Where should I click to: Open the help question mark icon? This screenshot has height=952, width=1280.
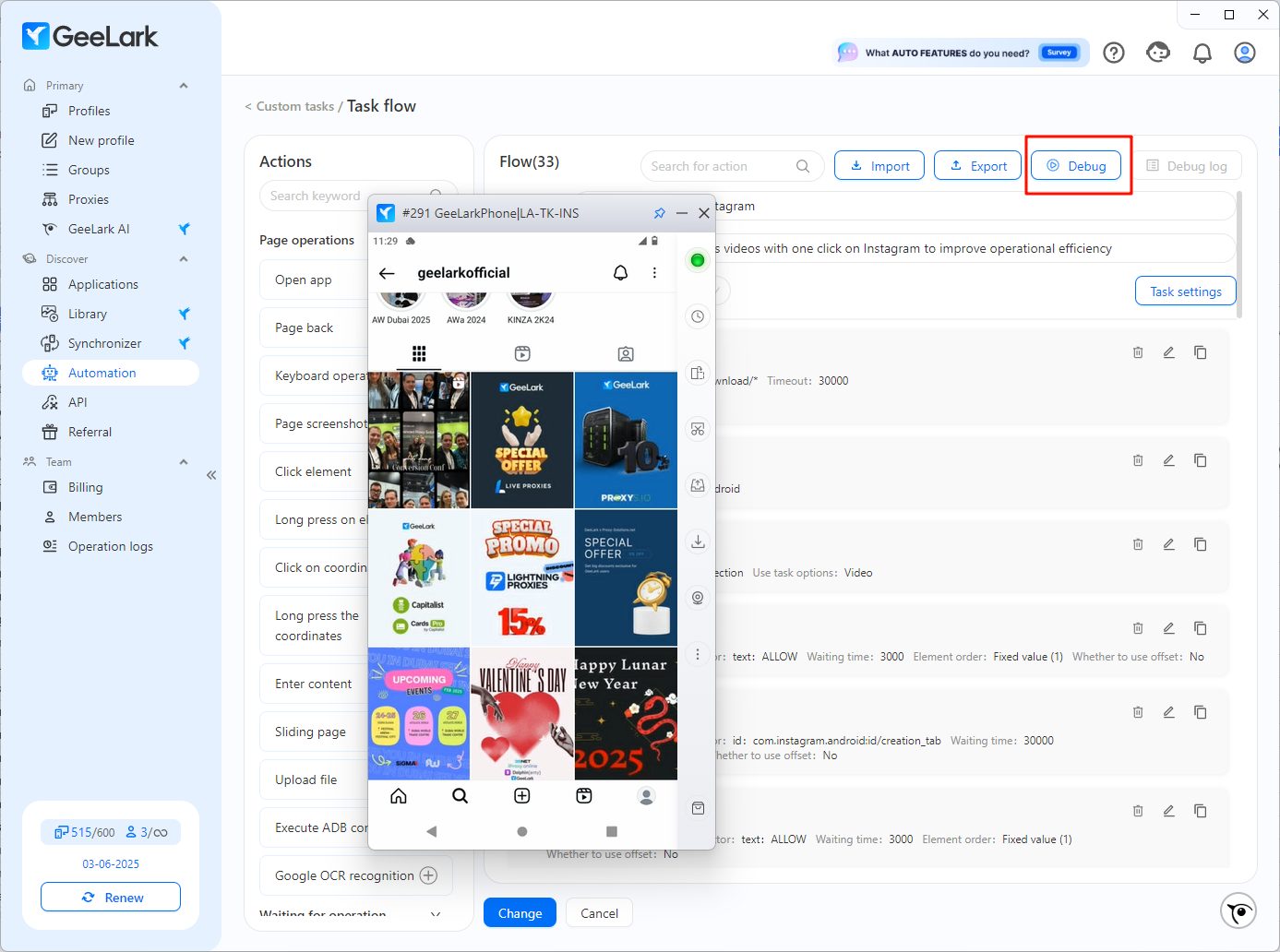[1114, 53]
